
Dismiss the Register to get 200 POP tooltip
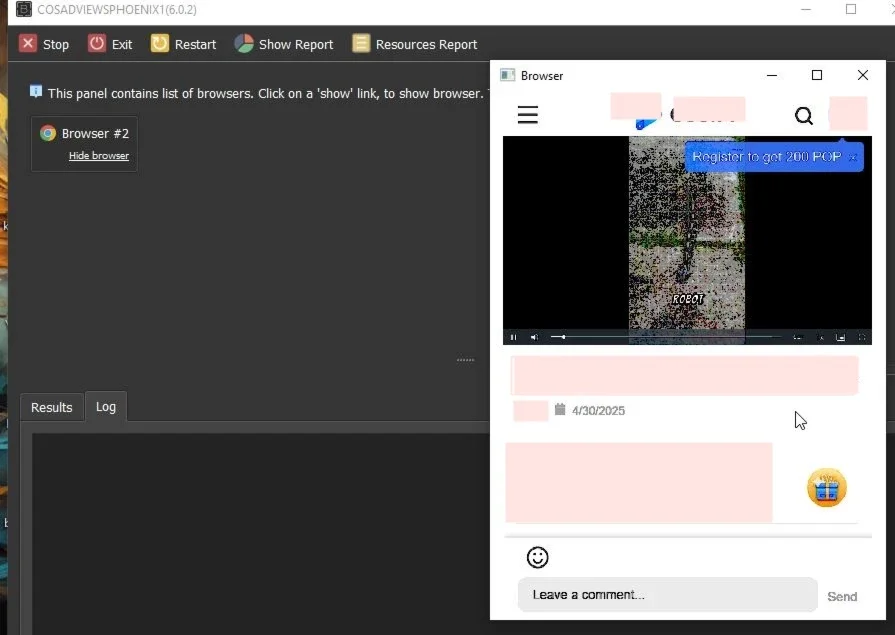[852, 158]
